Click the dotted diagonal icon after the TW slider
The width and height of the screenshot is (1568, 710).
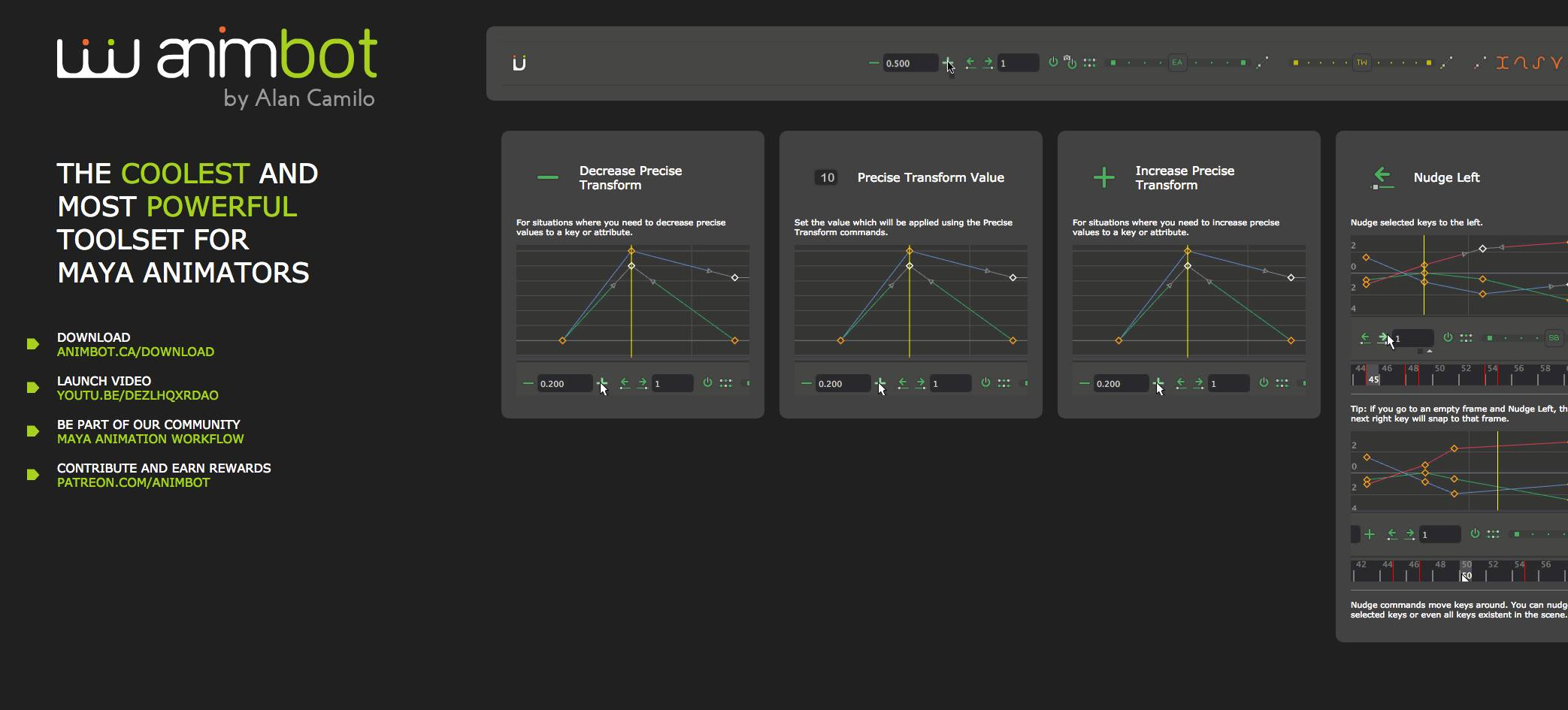pyautogui.click(x=1446, y=62)
